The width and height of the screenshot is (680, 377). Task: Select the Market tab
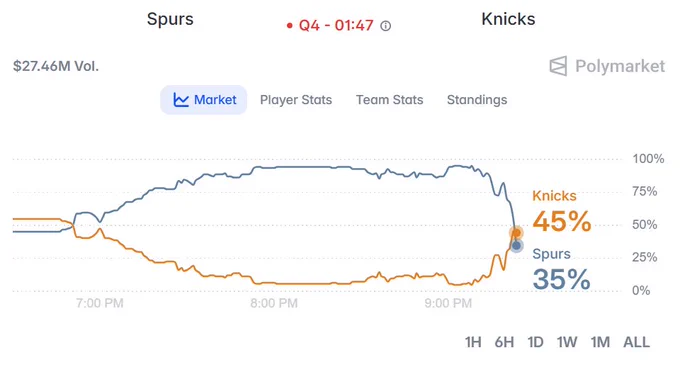pyautogui.click(x=204, y=100)
